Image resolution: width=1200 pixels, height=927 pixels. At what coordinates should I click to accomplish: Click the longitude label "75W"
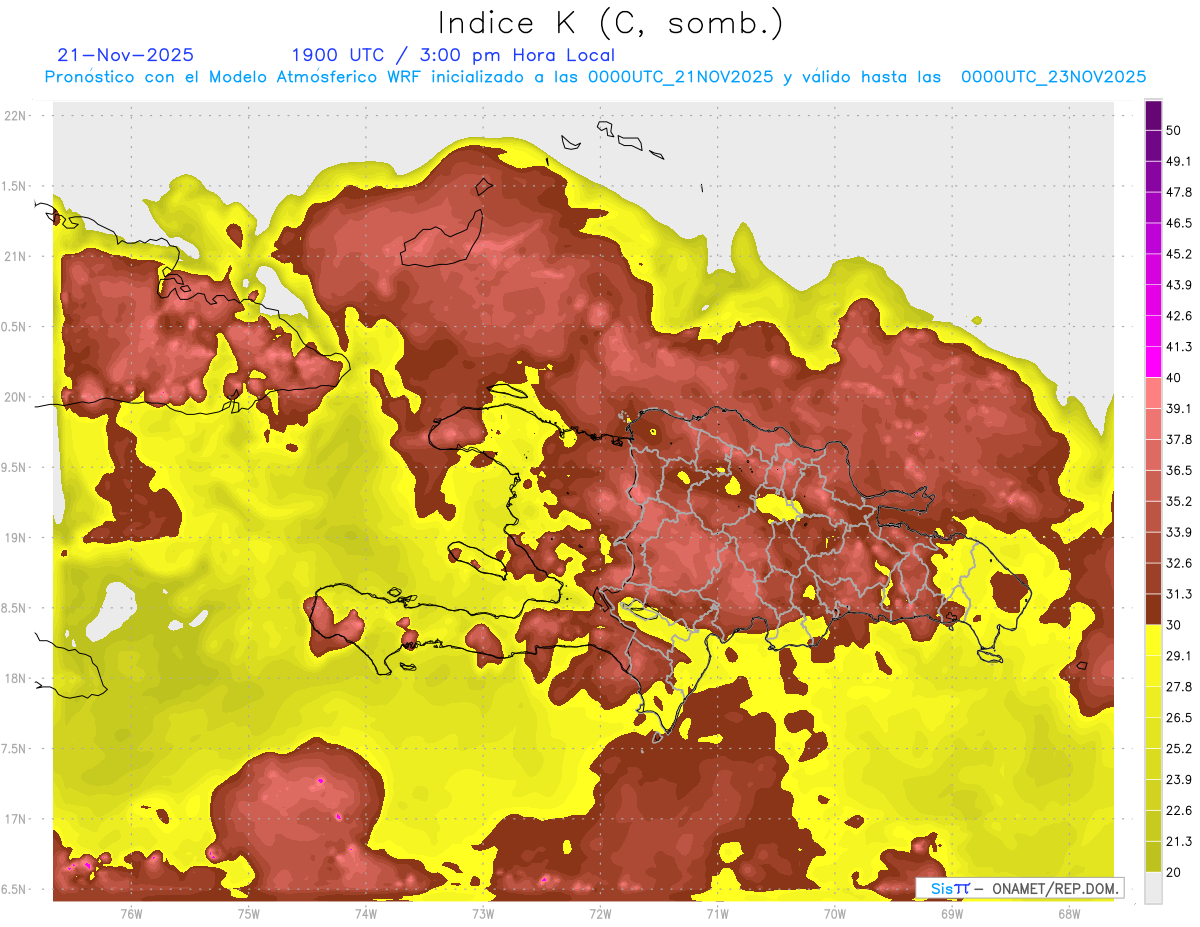249,914
